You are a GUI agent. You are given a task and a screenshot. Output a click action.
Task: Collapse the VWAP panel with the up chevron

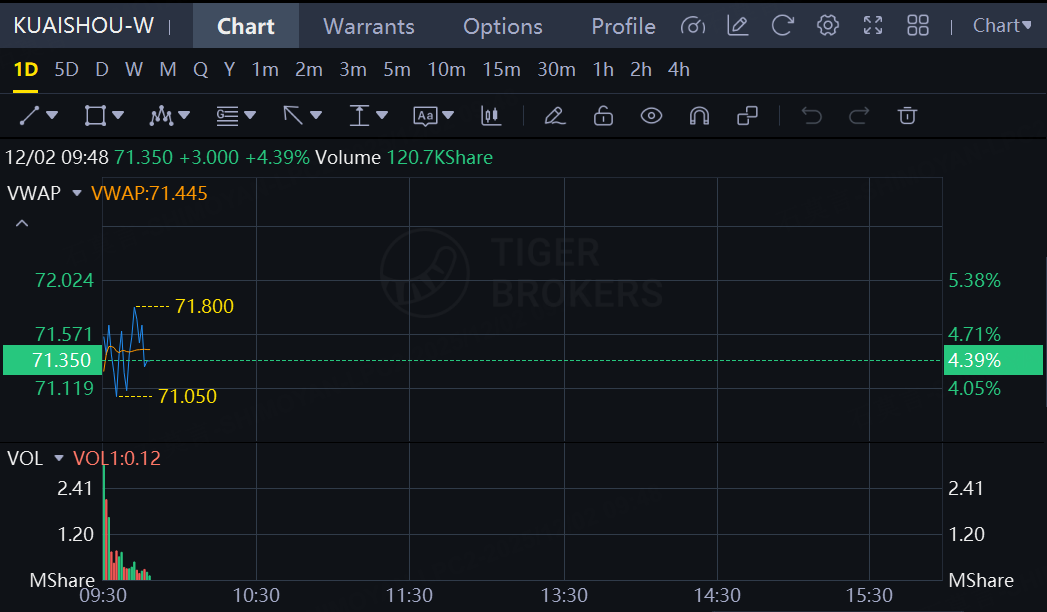pyautogui.click(x=22, y=223)
